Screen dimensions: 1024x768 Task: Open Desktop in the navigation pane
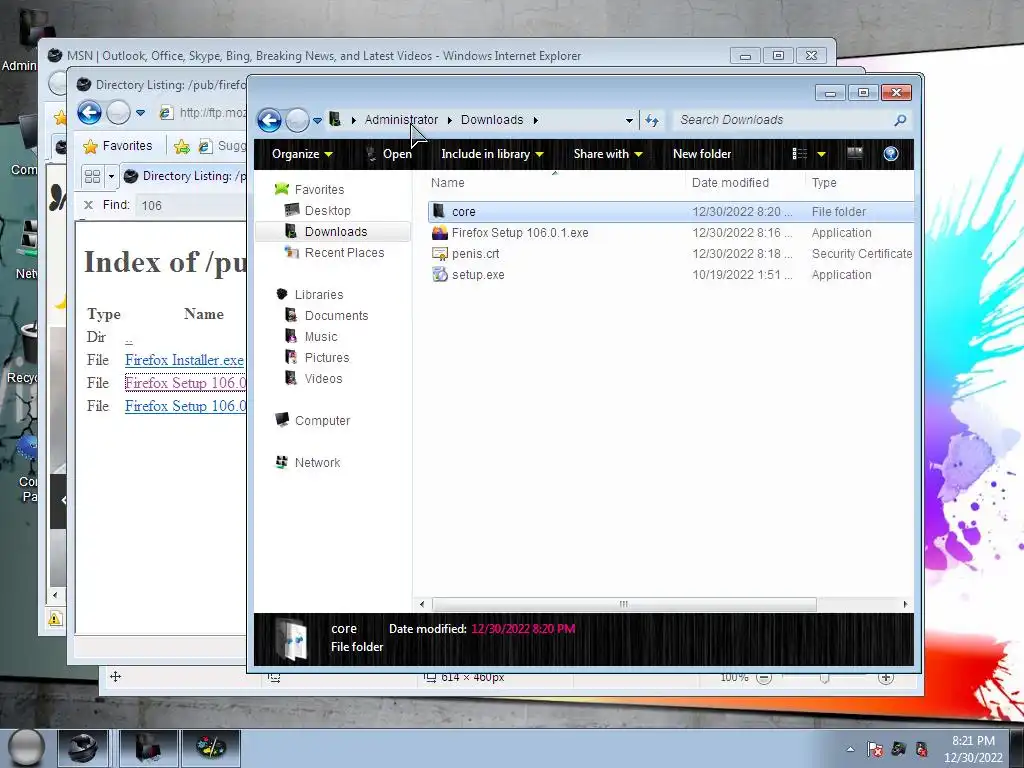pos(327,210)
